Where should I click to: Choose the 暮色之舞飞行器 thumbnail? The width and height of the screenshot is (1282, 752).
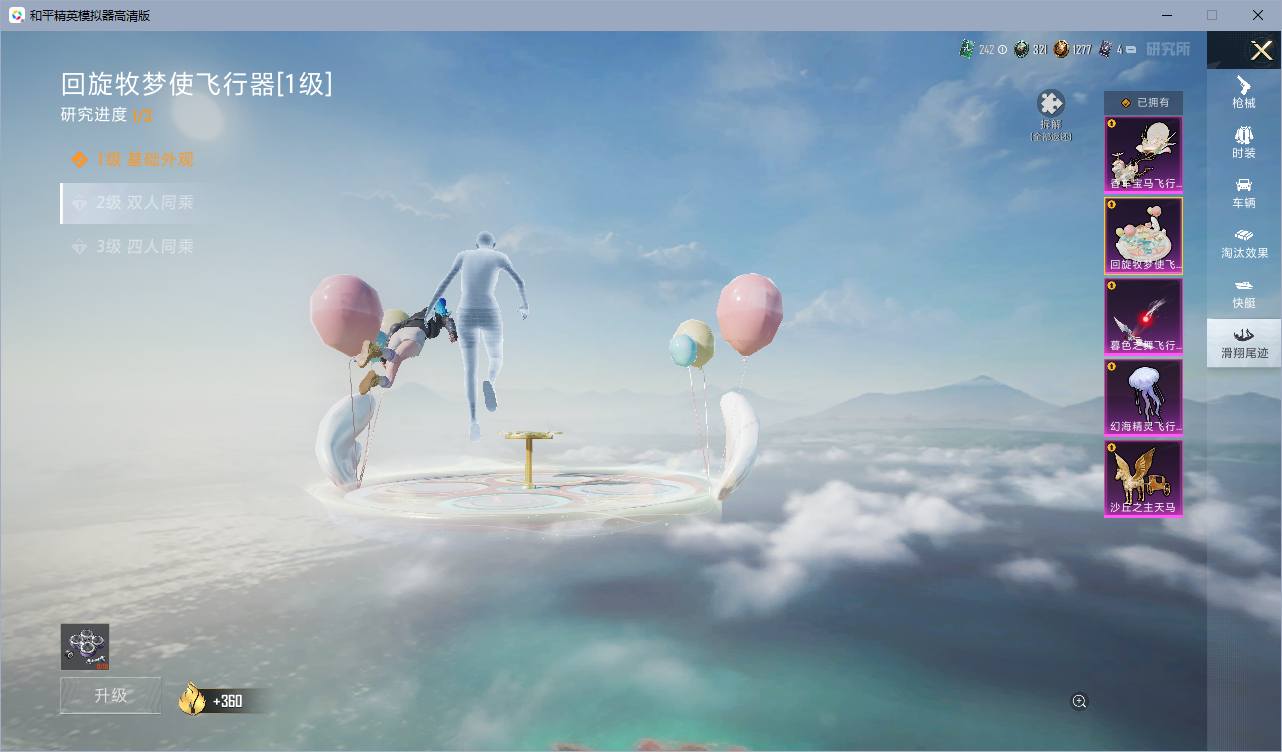pyautogui.click(x=1143, y=316)
